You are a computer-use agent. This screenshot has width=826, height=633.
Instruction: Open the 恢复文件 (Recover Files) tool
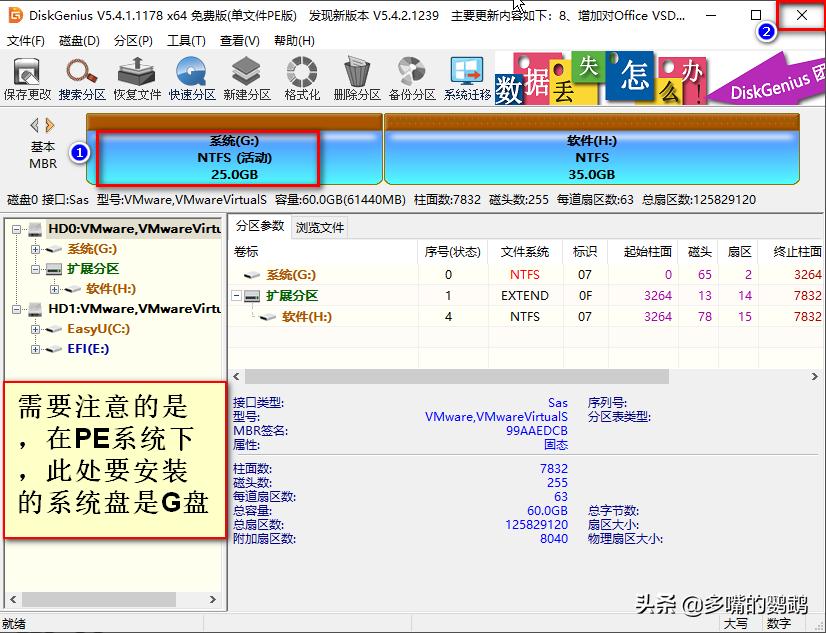[x=136, y=77]
